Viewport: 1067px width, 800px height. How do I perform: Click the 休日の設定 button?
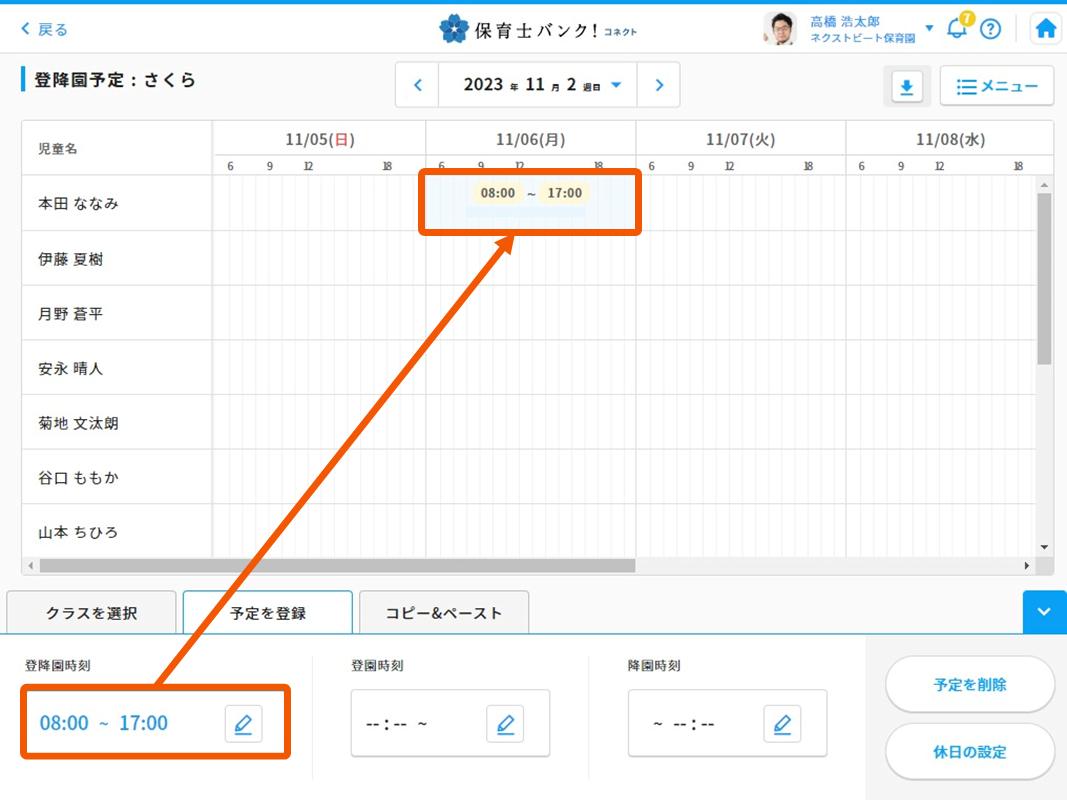970,752
